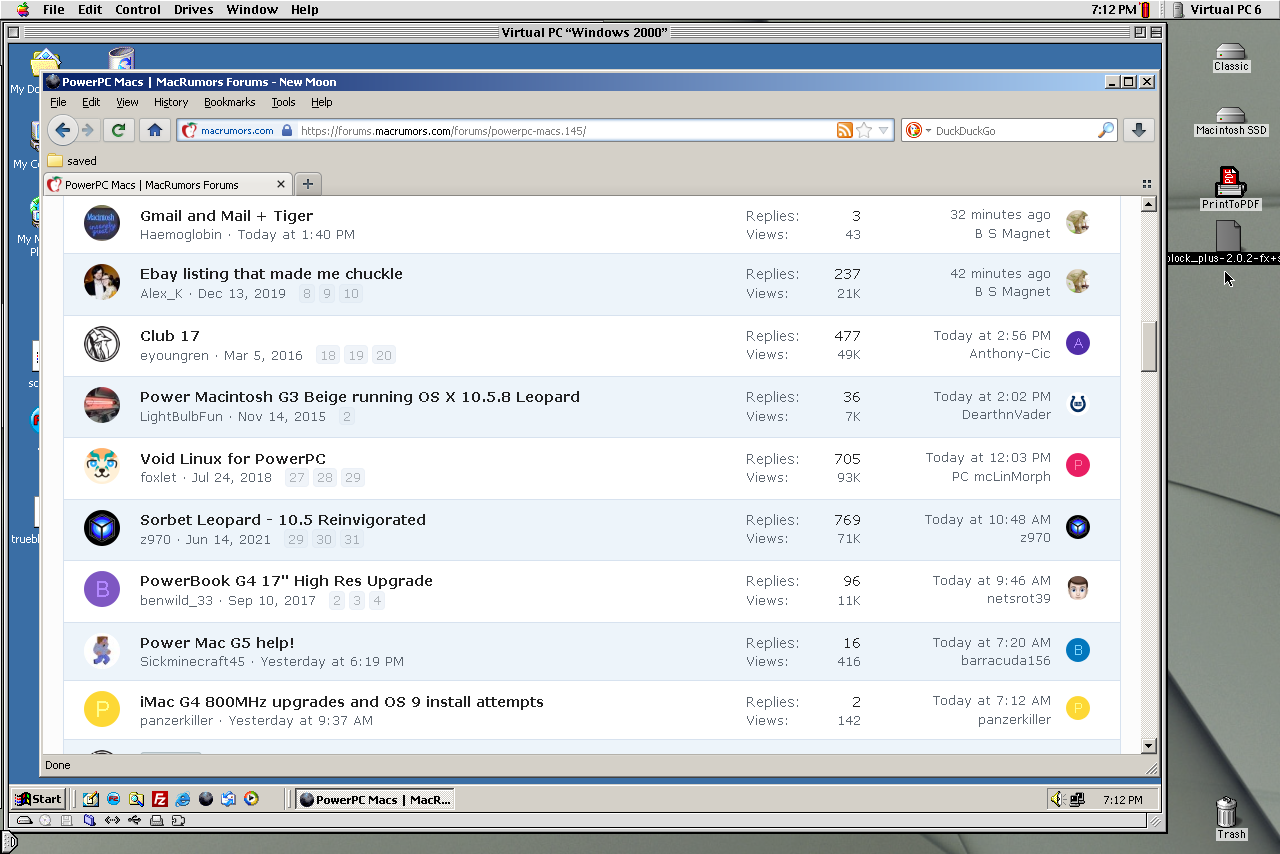
Task: Open the Tools menu
Action: pos(284,102)
